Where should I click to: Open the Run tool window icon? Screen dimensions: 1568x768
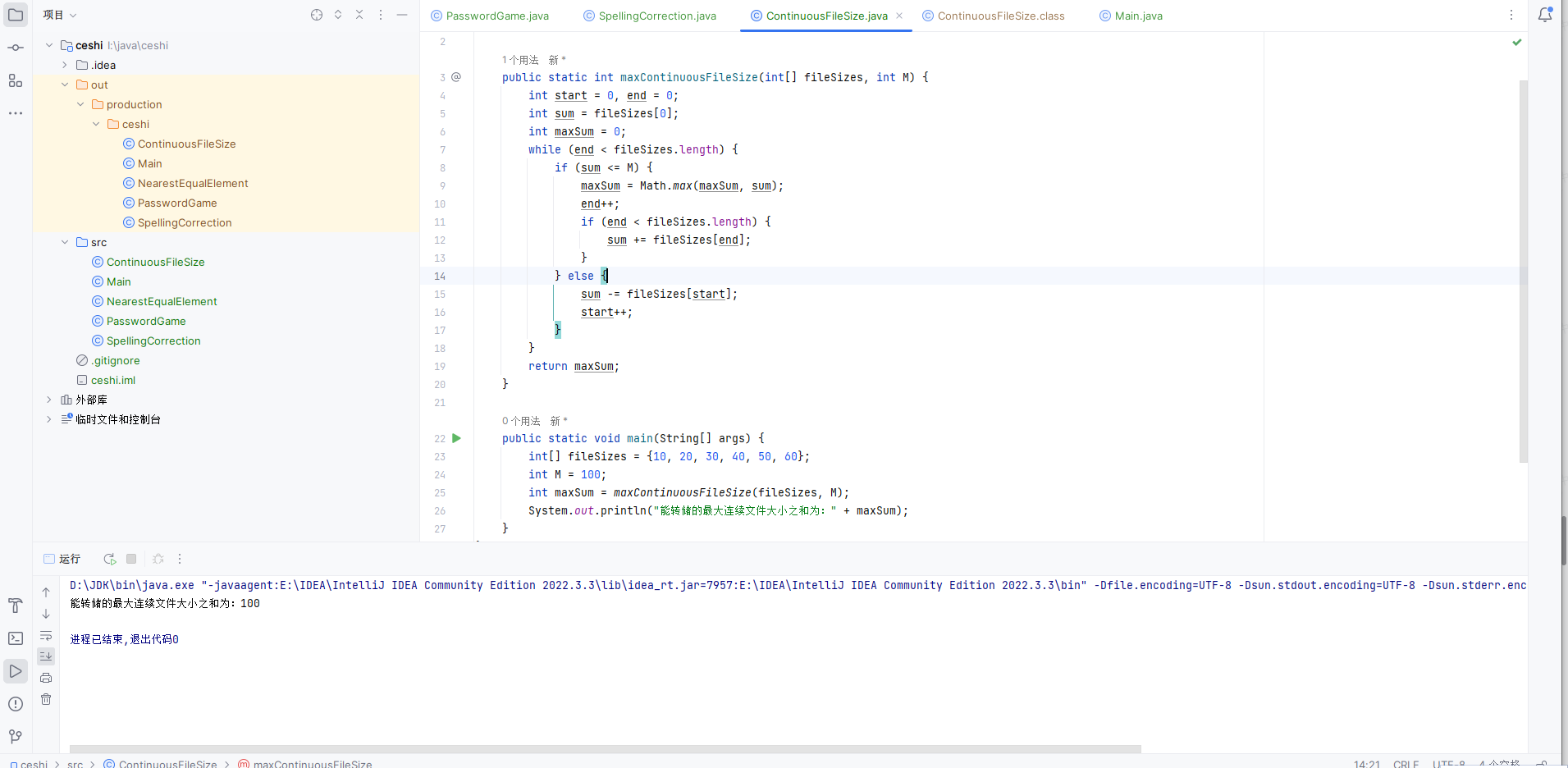click(x=16, y=671)
